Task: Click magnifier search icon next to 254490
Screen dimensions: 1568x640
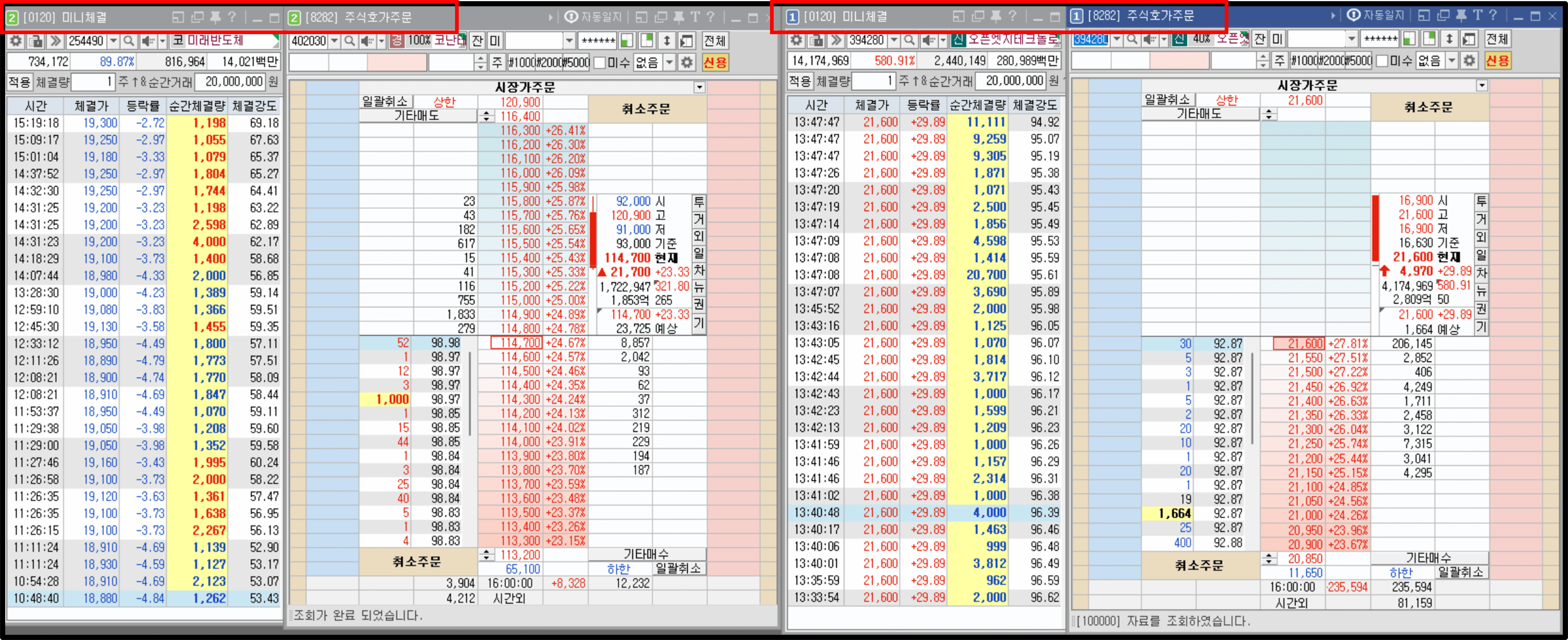Action: (x=128, y=41)
